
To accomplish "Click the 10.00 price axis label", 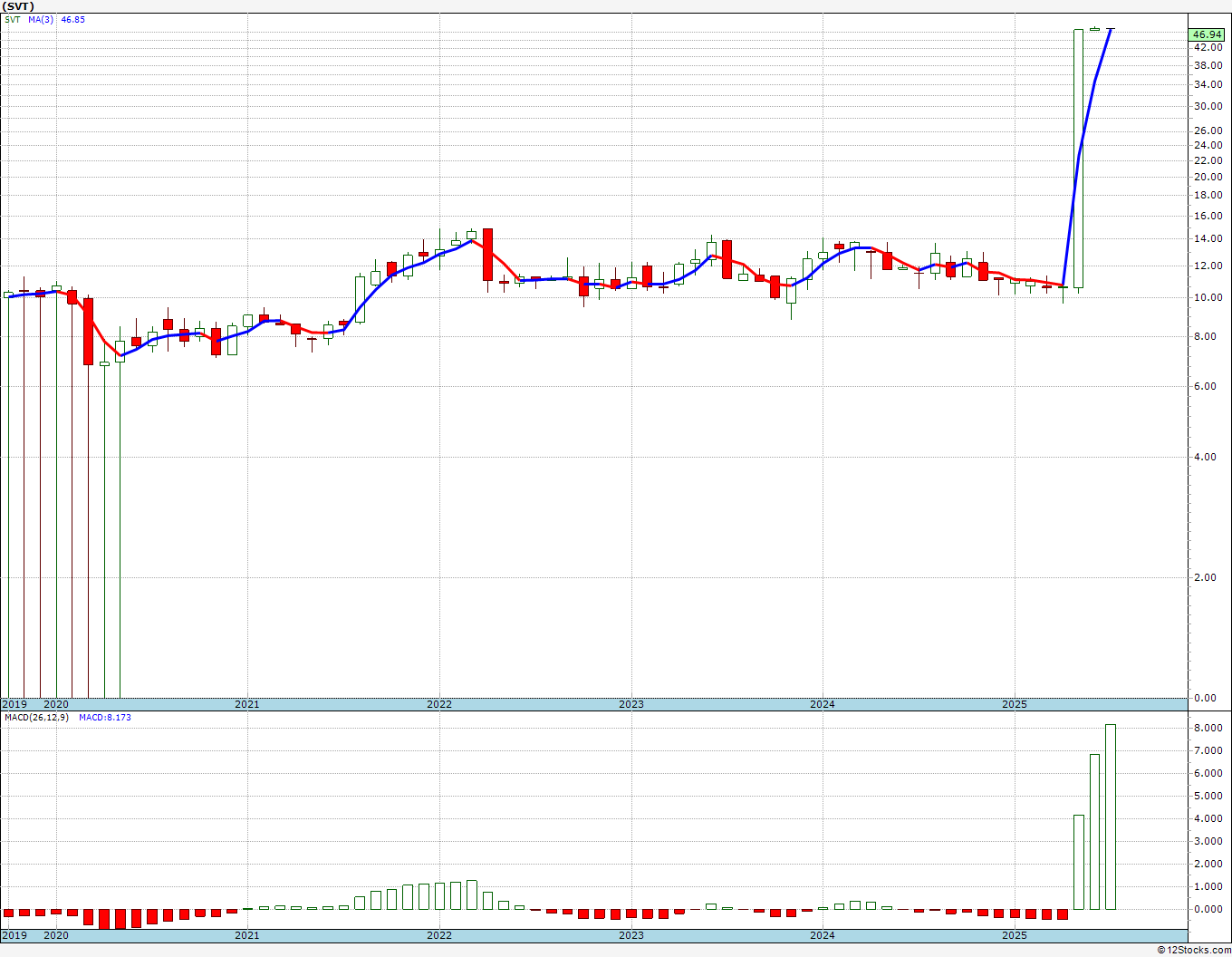I will pos(1207,298).
